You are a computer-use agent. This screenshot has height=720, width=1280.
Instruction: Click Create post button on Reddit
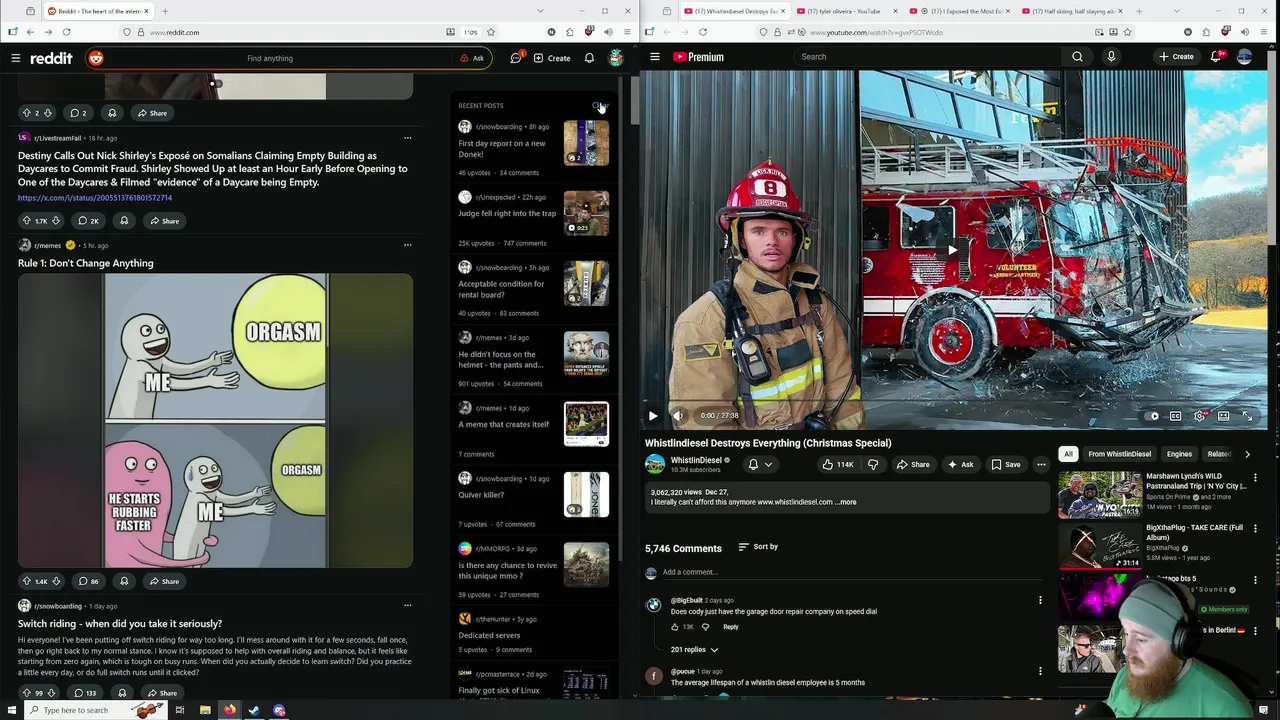tap(552, 58)
